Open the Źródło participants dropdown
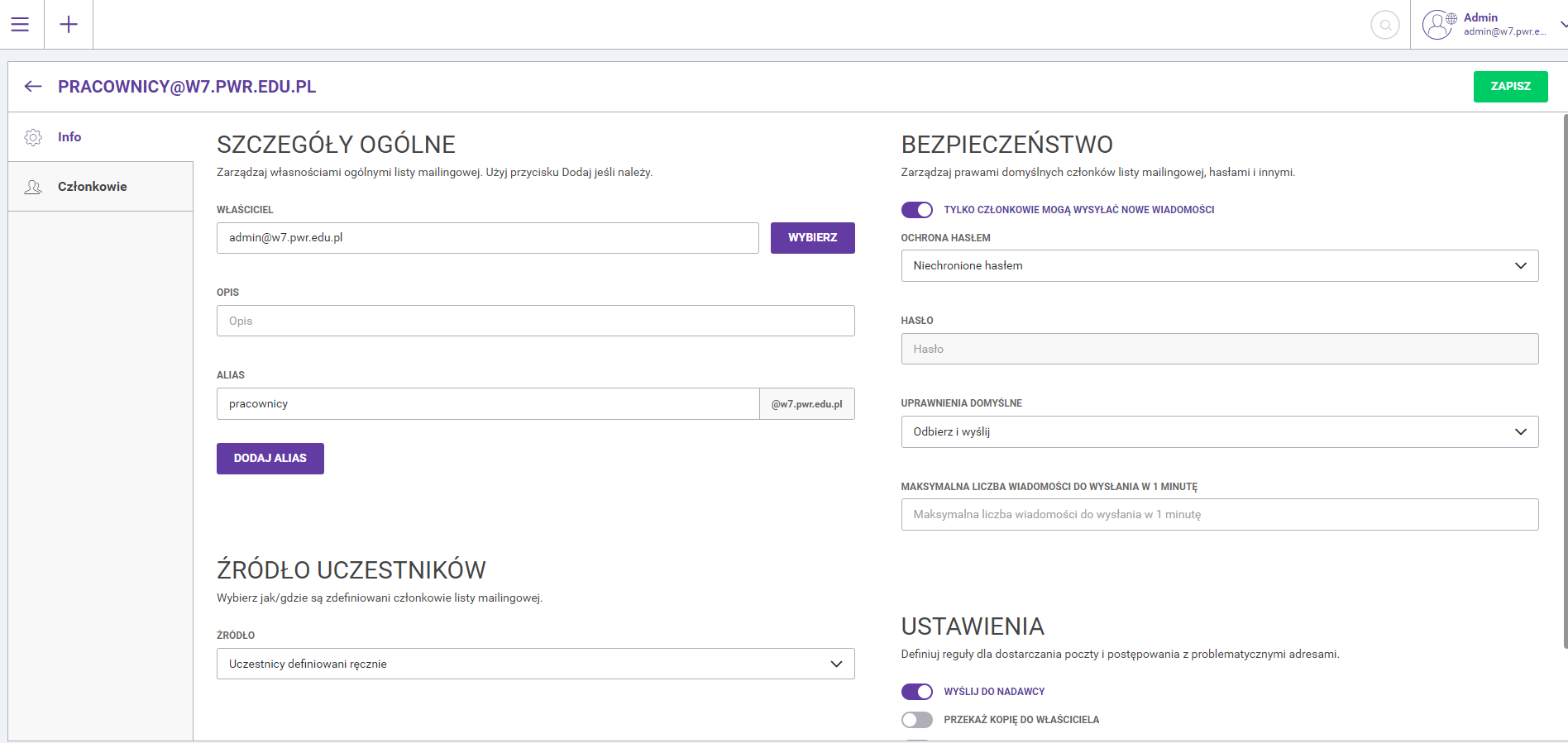 pyautogui.click(x=535, y=664)
